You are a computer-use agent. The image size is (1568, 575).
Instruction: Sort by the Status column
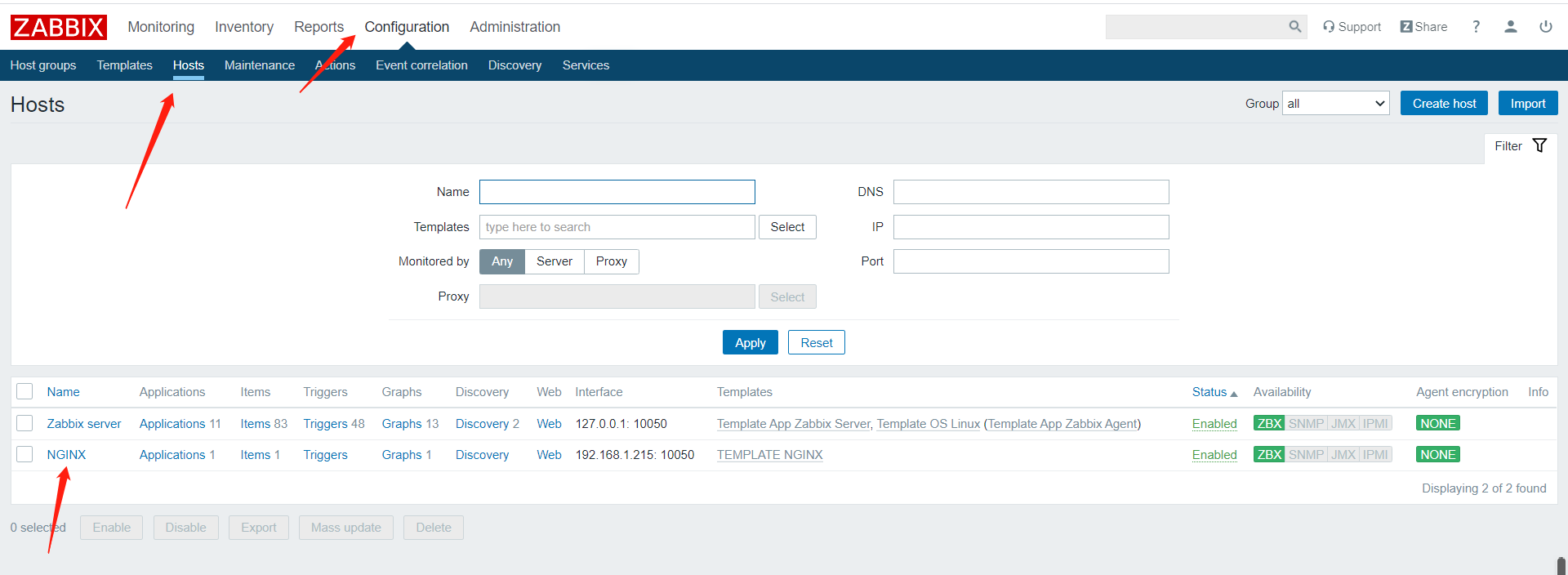tap(1214, 392)
